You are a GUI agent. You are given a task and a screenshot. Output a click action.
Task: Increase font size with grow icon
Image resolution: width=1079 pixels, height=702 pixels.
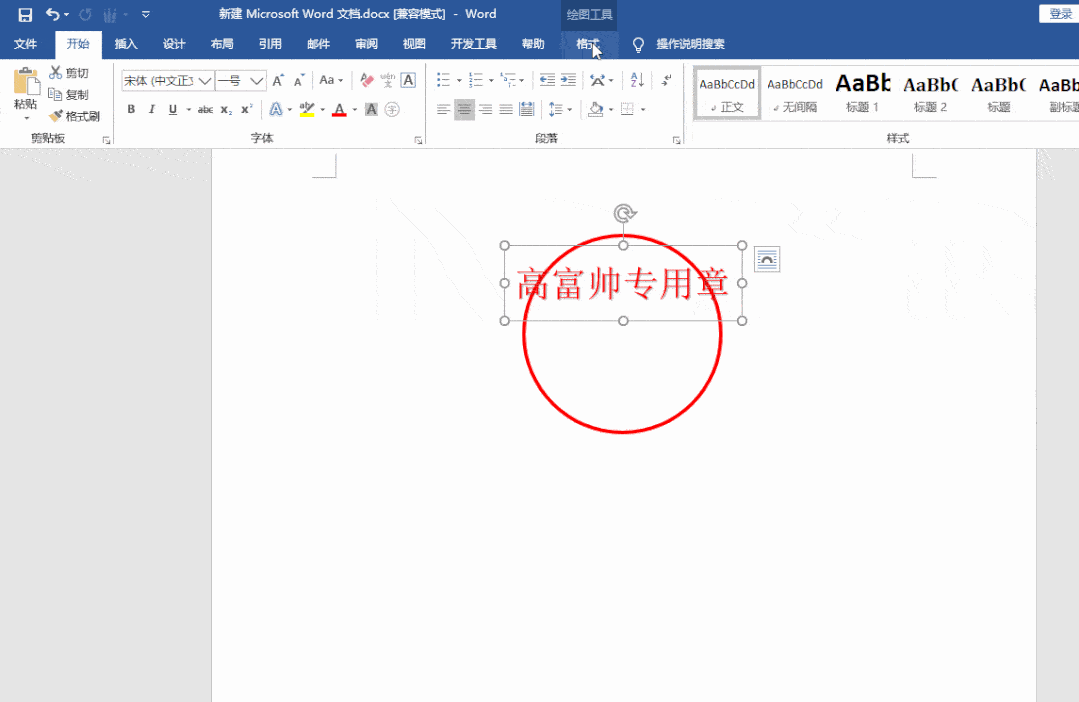click(278, 81)
